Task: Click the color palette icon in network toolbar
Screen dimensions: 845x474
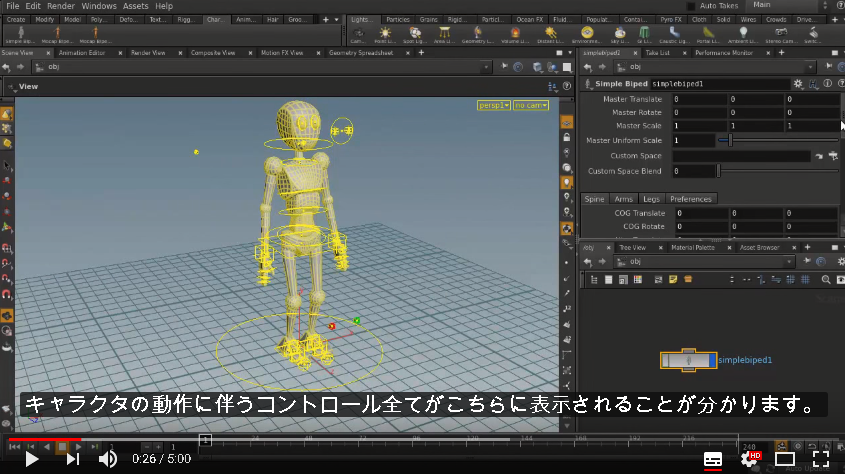Action: pos(638,280)
